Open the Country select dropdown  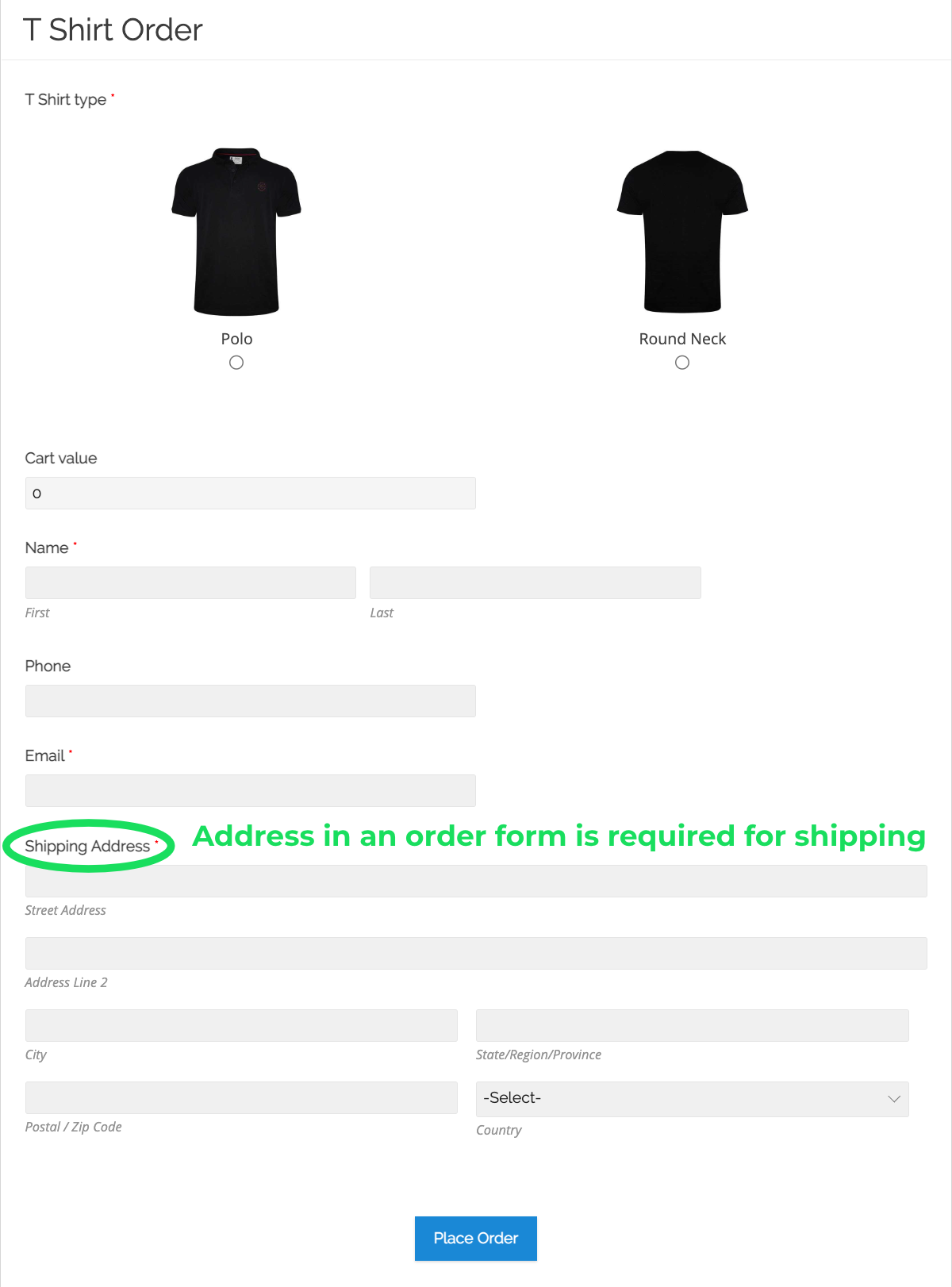[692, 1099]
